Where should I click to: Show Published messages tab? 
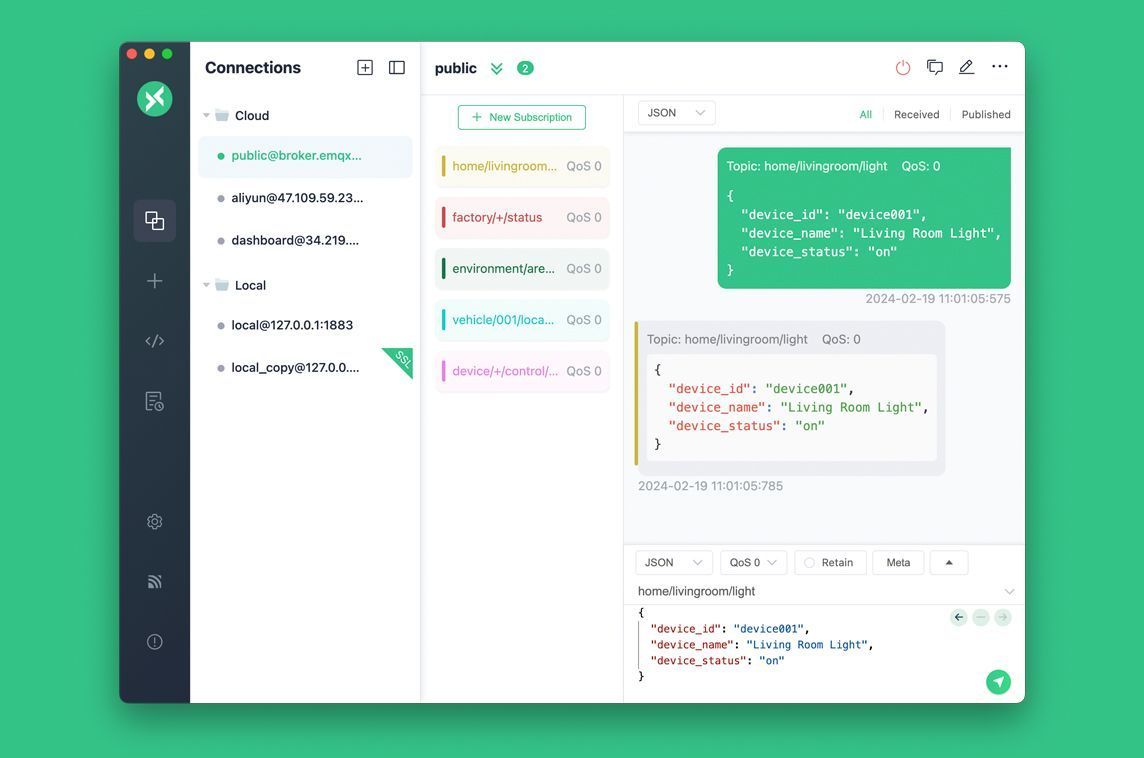(986, 115)
